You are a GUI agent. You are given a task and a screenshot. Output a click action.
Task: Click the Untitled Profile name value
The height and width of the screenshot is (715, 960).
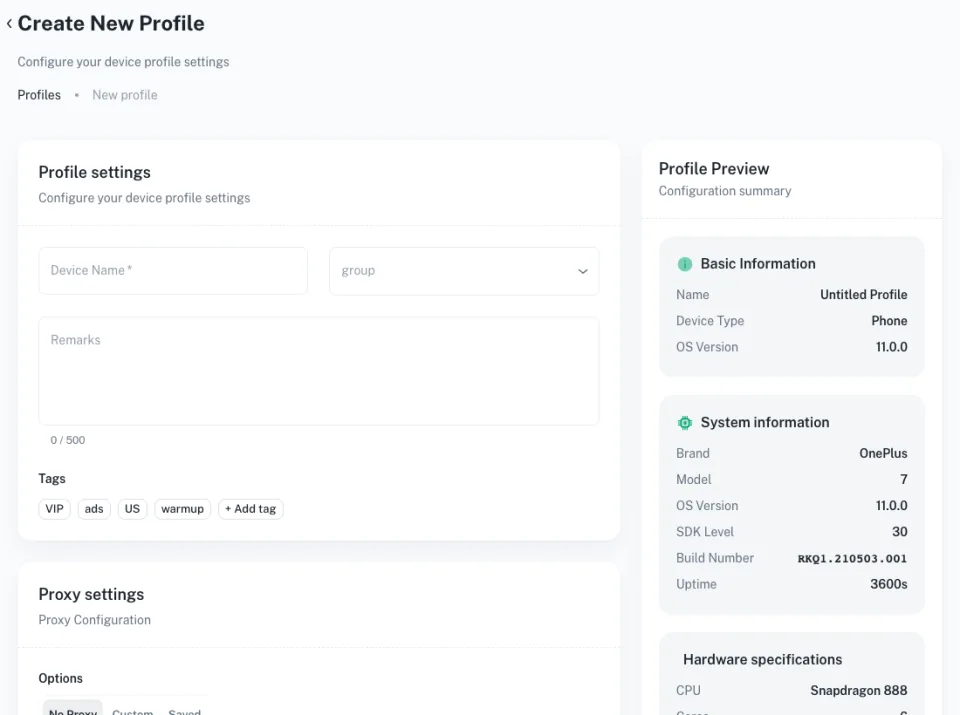tap(863, 294)
